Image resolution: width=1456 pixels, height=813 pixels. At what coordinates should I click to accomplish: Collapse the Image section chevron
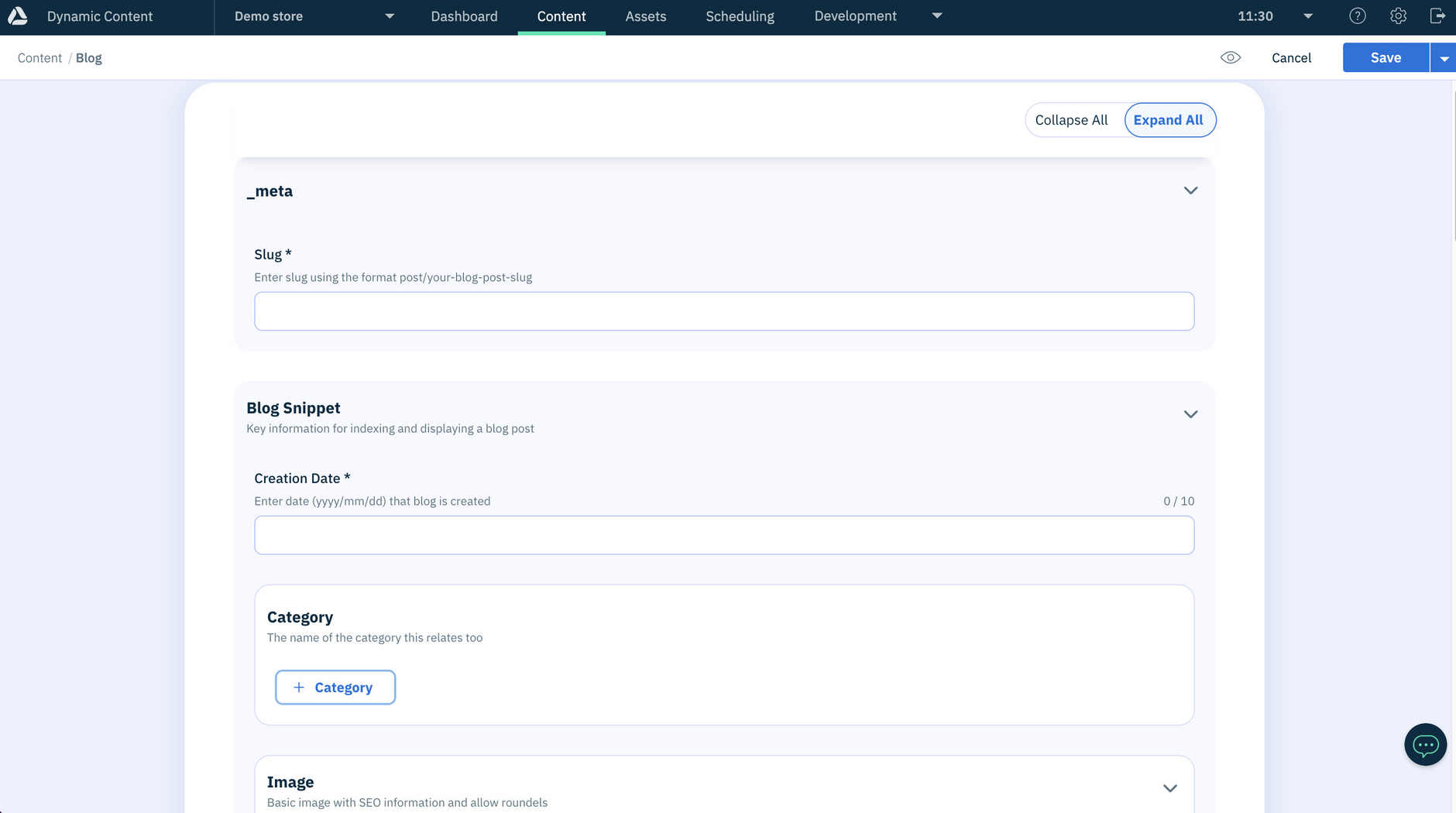(1169, 788)
